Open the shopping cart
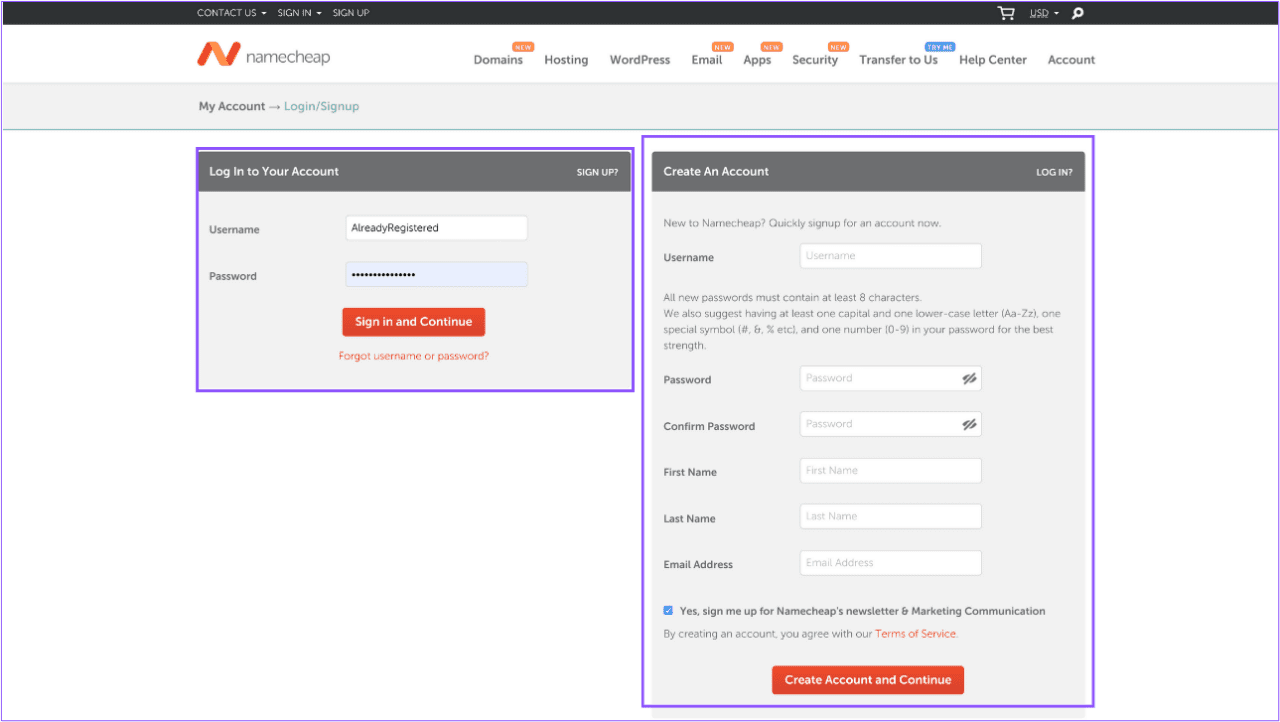1280x722 pixels. click(x=1005, y=13)
